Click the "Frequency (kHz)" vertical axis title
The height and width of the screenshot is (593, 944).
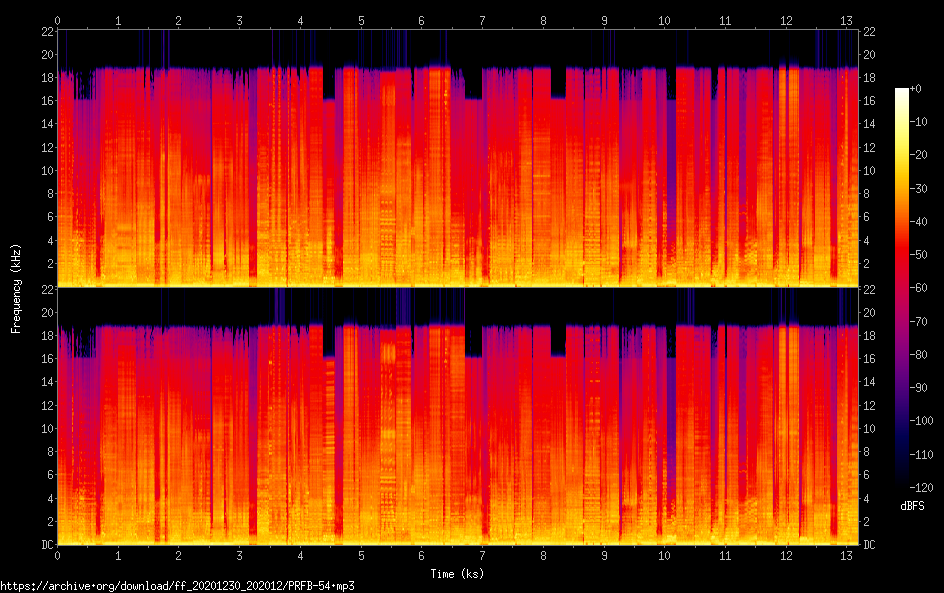point(16,288)
